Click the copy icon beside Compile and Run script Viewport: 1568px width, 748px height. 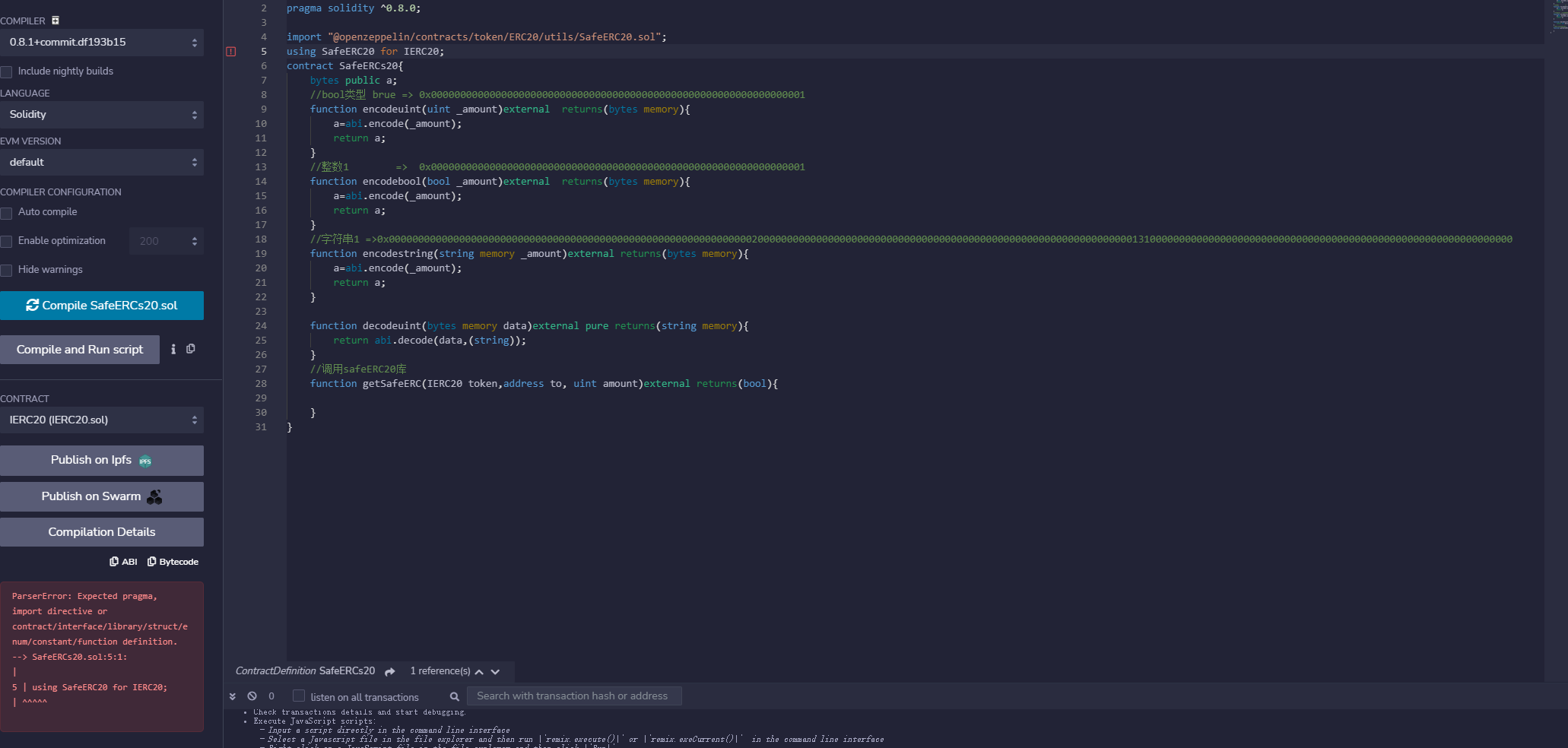(x=191, y=349)
